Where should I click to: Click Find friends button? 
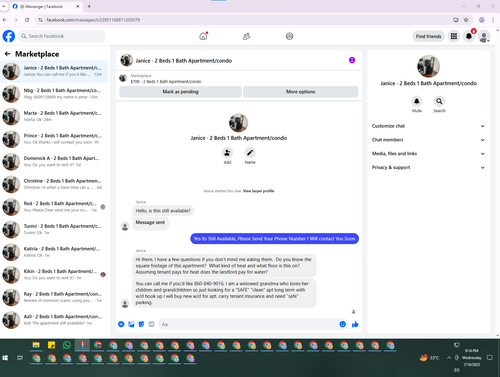click(x=428, y=36)
